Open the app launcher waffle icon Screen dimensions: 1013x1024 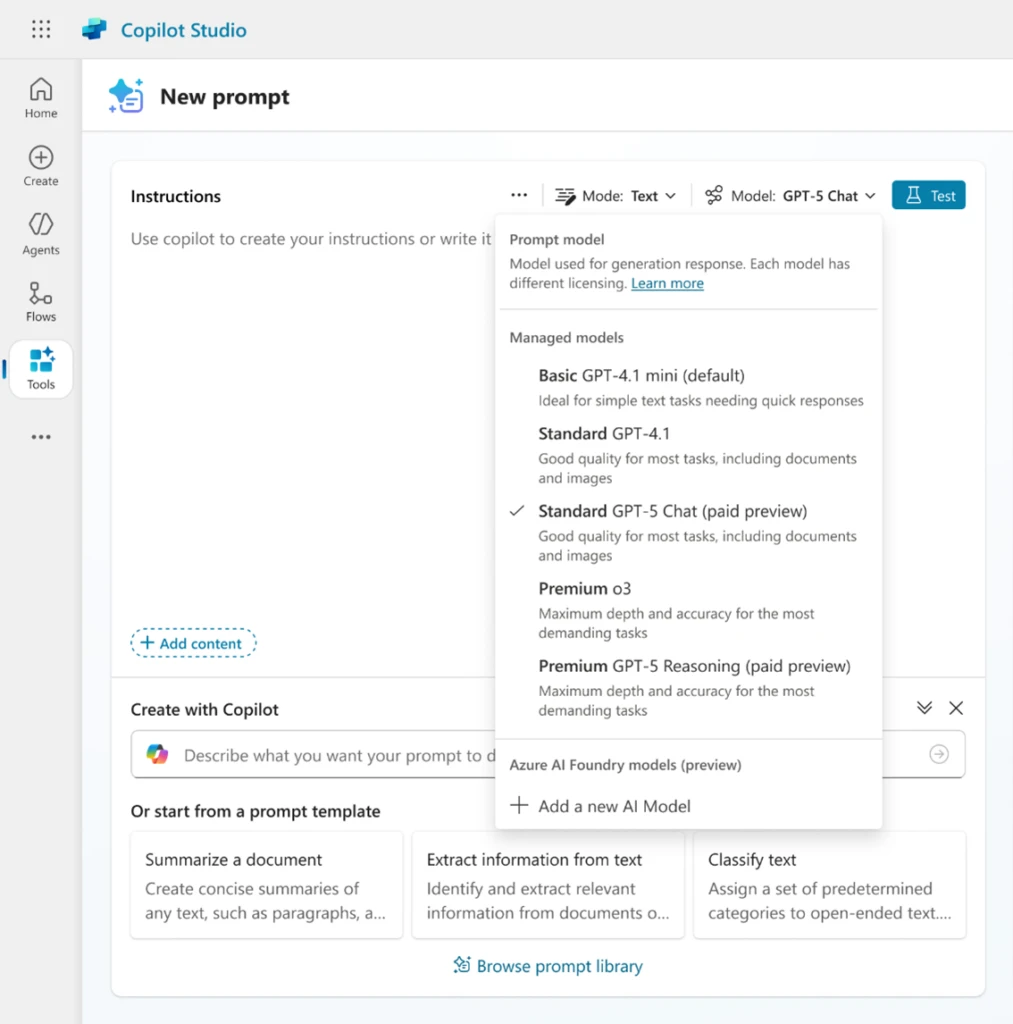pos(40,29)
